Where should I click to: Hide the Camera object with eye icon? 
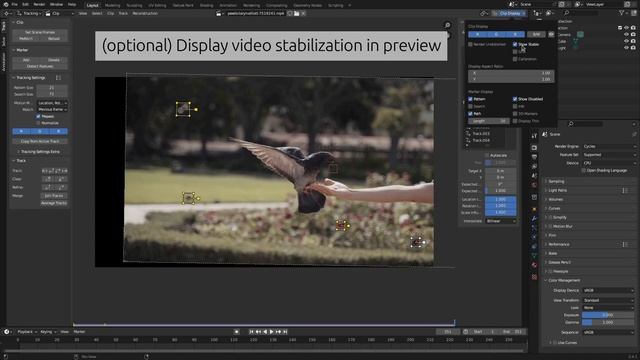coord(627,34)
